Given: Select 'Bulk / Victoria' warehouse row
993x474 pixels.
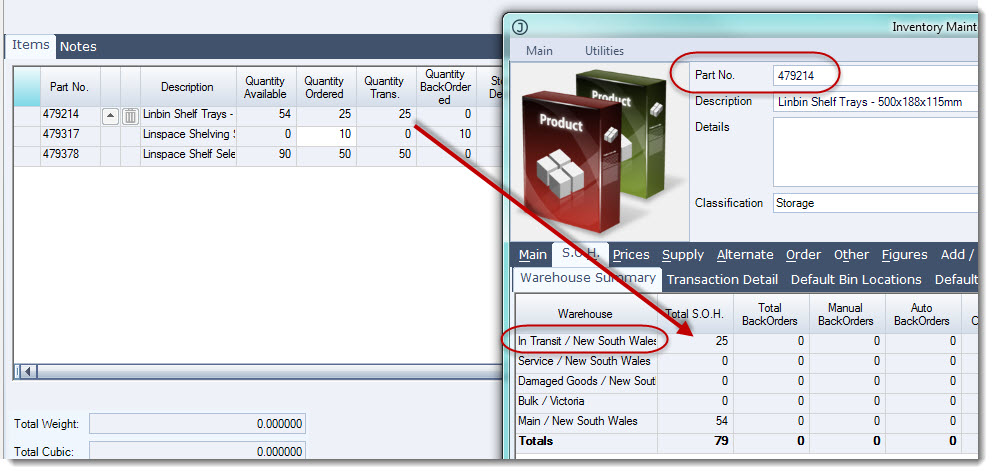Looking at the screenshot, I should (586, 402).
